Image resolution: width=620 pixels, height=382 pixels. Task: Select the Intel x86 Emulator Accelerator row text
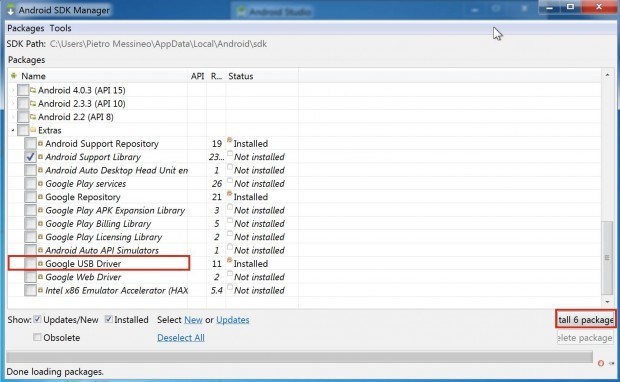tap(117, 291)
